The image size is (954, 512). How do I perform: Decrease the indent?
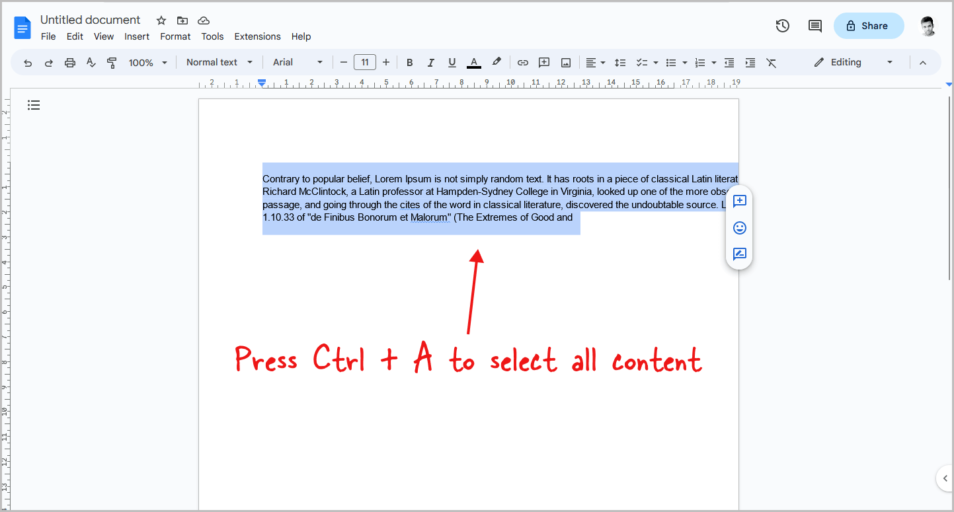[x=729, y=63]
